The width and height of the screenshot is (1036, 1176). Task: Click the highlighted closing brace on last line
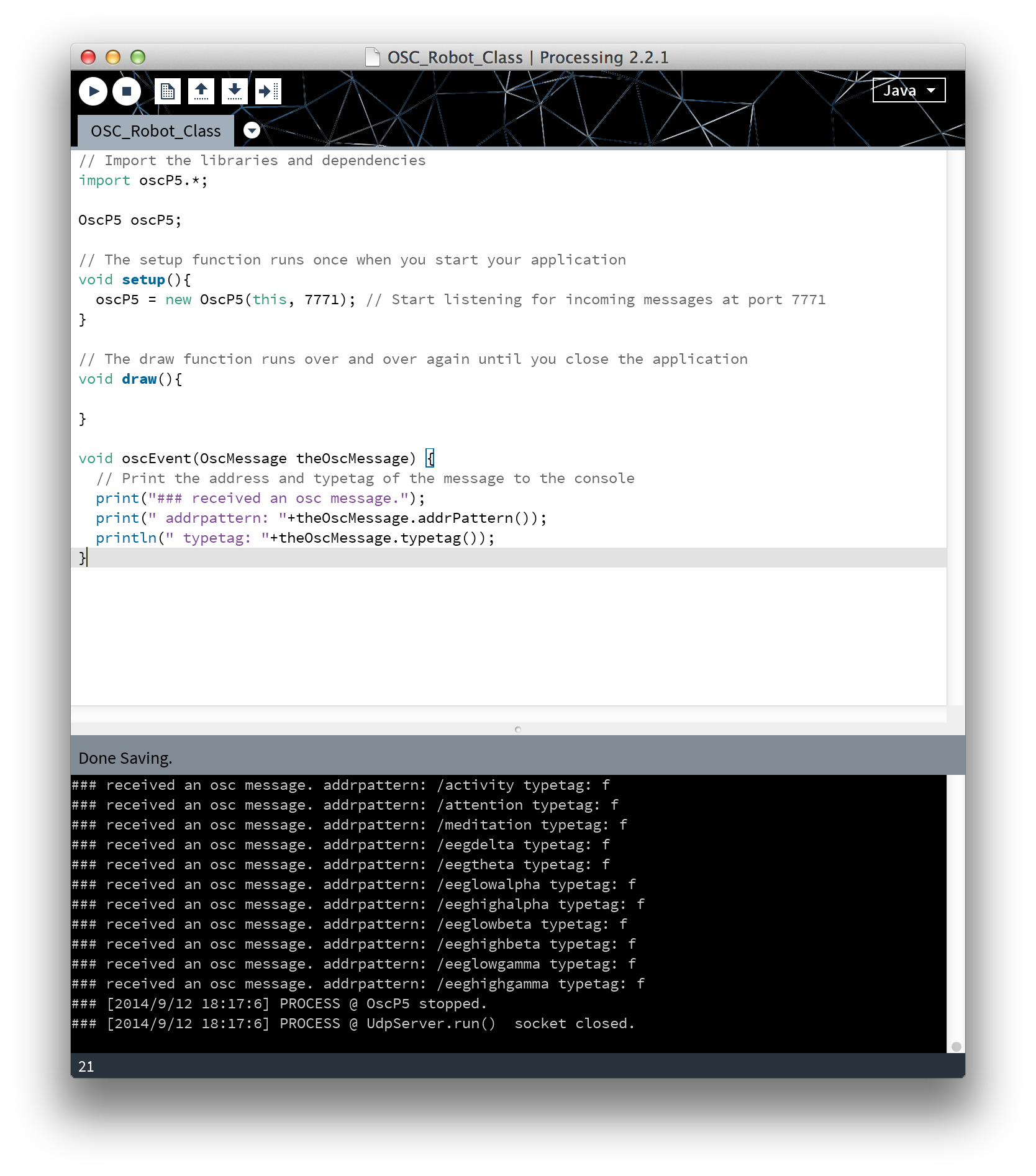click(82, 558)
